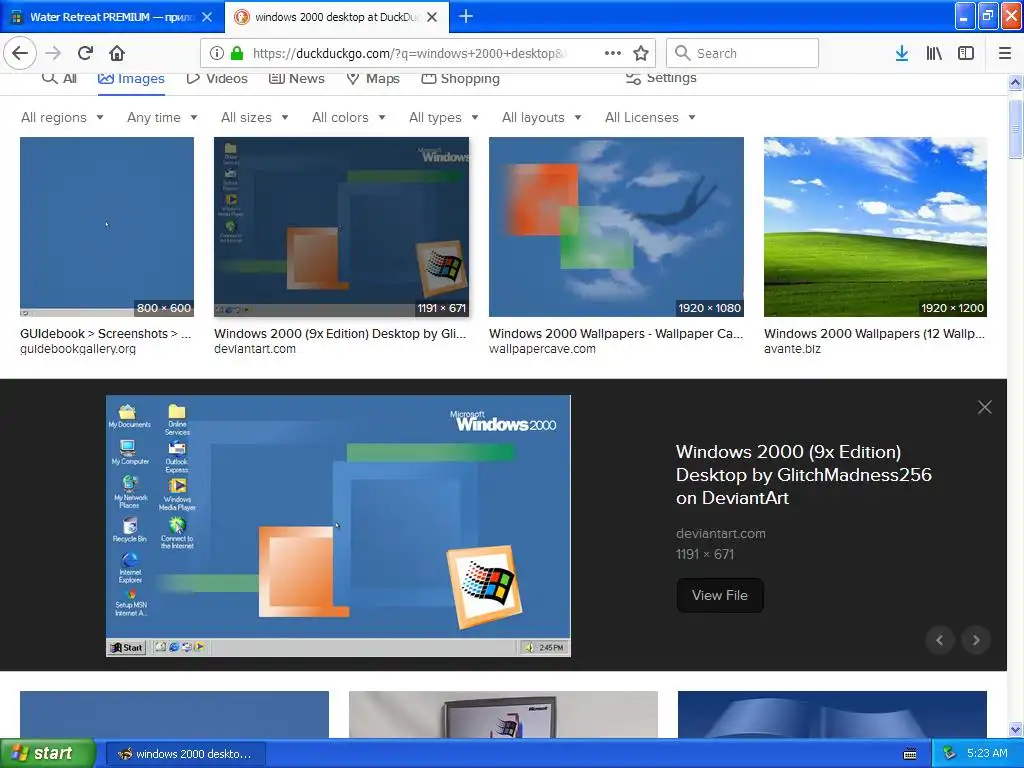This screenshot has width=1024, height=768.
Task: Click the page scrollbar up arrow
Action: 1015,82
